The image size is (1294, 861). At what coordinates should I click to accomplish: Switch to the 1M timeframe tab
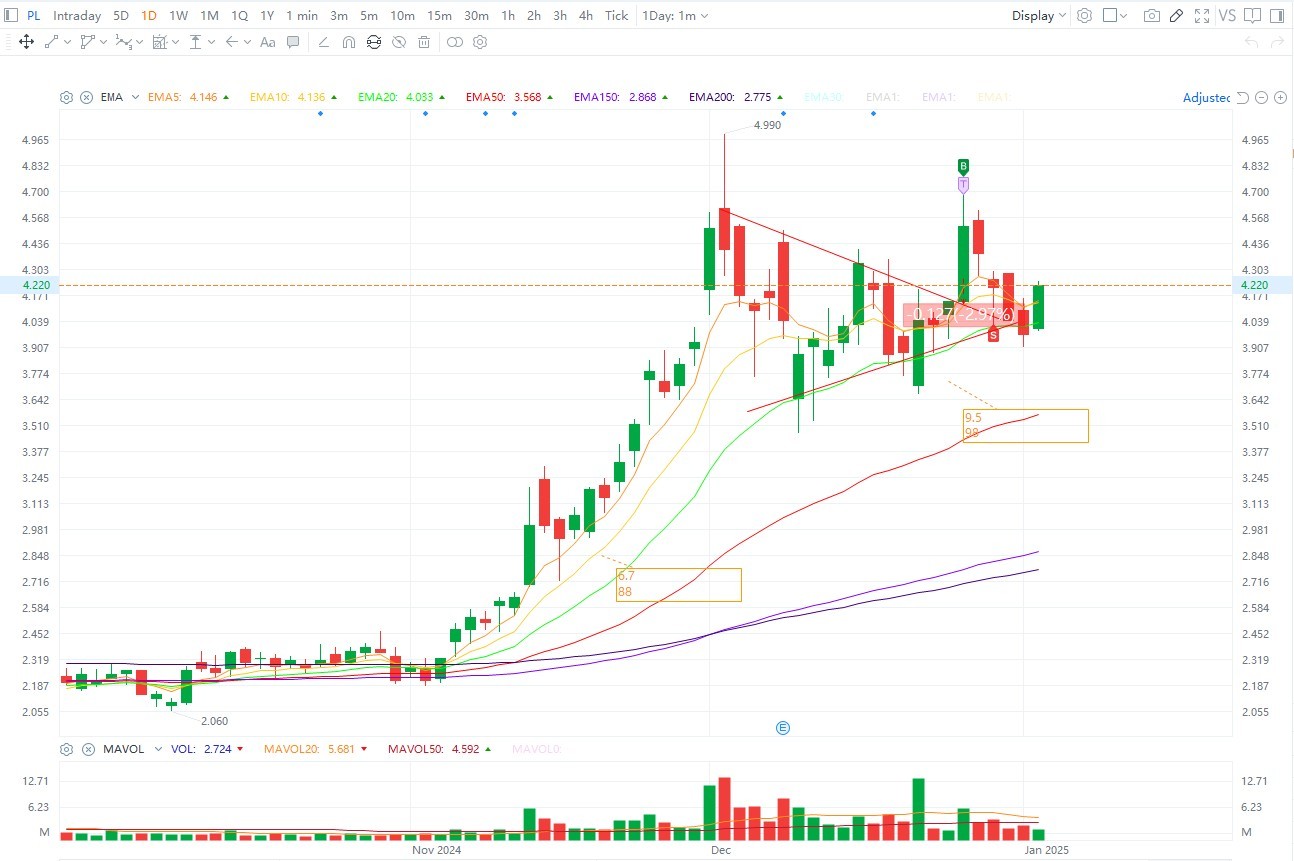(209, 15)
